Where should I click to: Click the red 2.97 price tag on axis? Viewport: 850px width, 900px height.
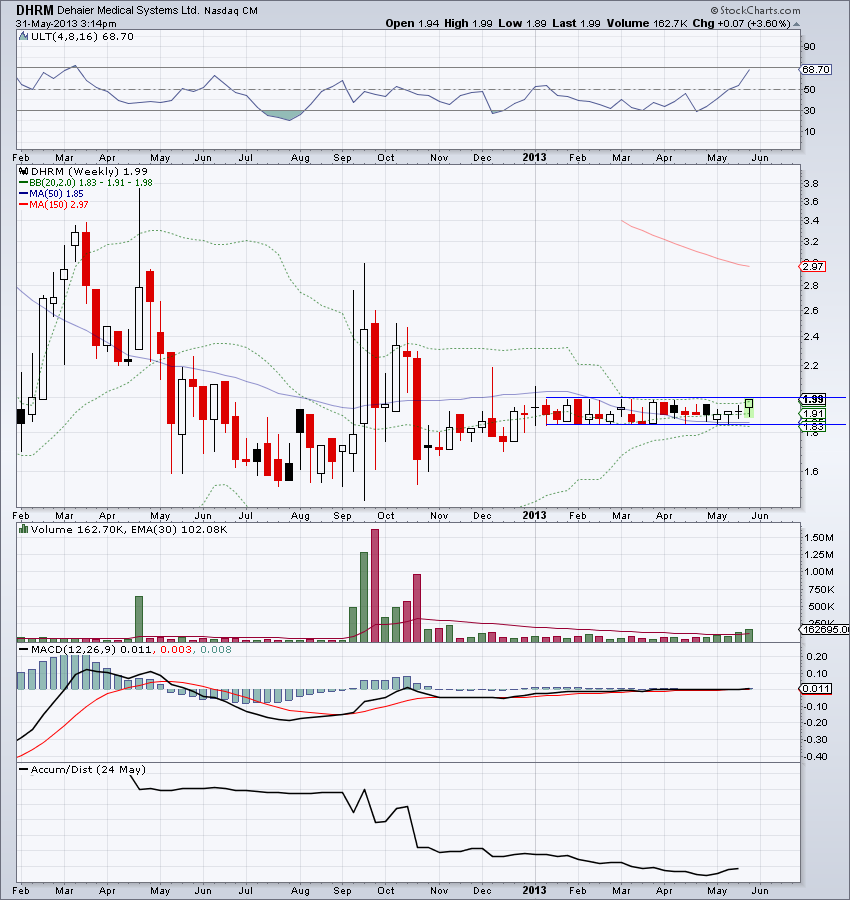[812, 266]
